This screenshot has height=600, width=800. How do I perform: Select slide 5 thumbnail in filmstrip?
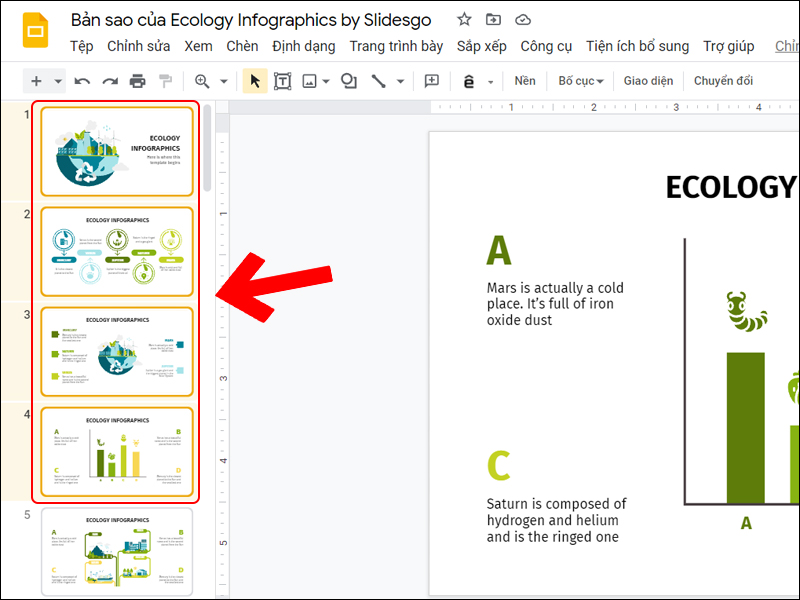(x=117, y=553)
